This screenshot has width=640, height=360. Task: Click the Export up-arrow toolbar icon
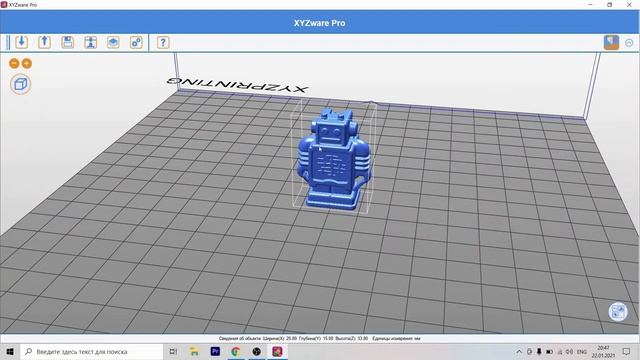[44, 42]
